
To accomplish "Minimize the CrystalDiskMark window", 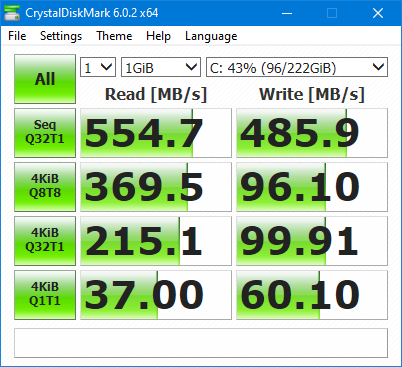I will (x=287, y=13).
